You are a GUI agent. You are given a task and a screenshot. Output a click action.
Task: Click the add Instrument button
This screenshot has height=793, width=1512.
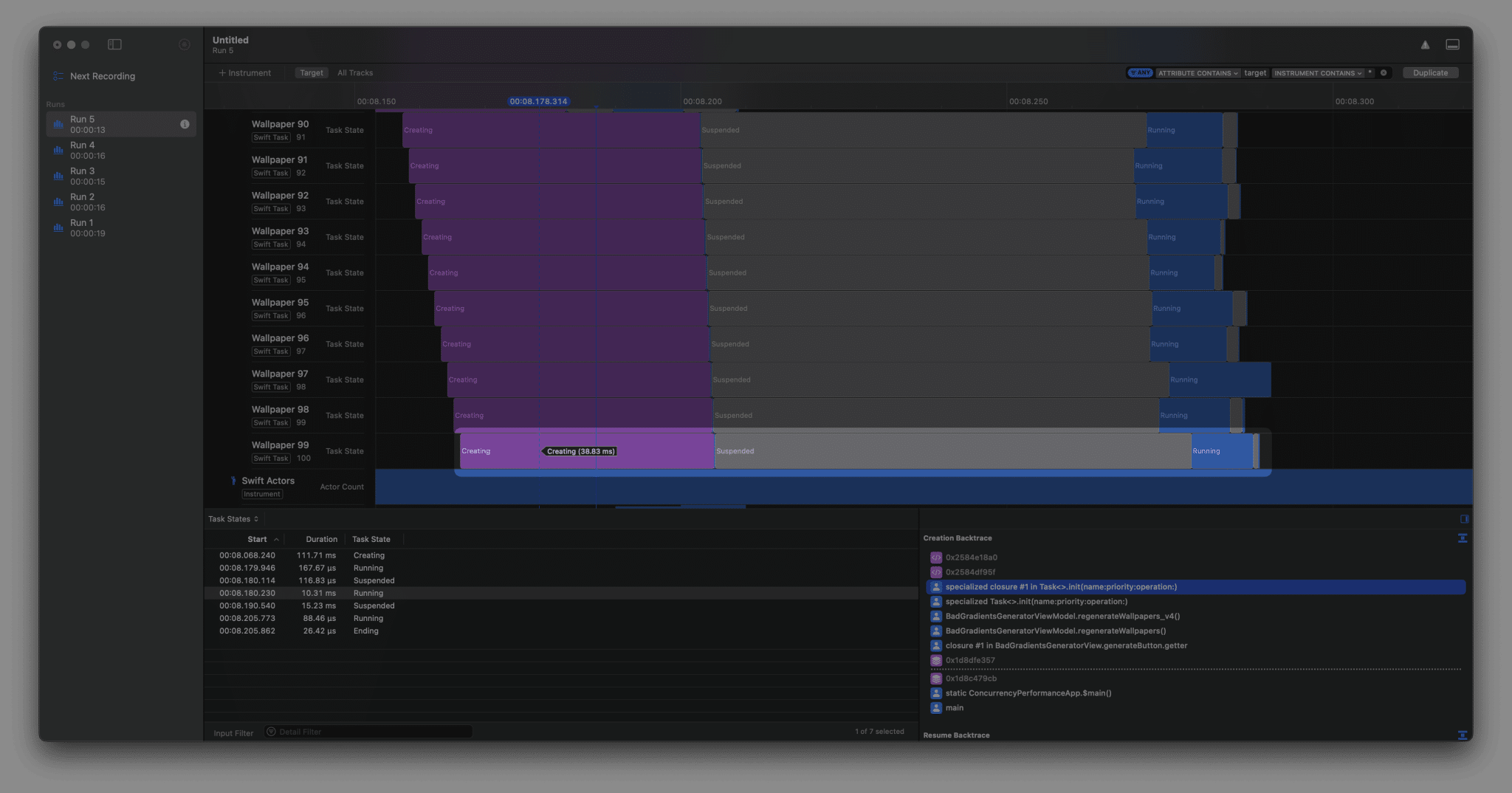[245, 73]
